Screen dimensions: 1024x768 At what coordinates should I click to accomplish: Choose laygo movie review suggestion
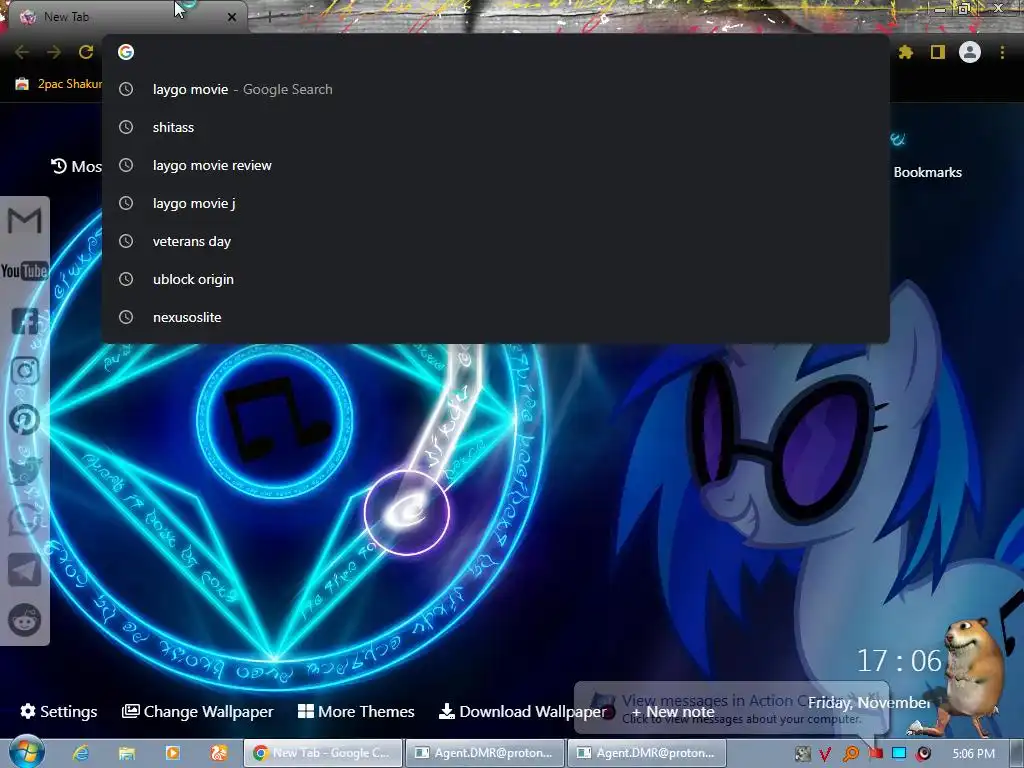[x=496, y=165]
